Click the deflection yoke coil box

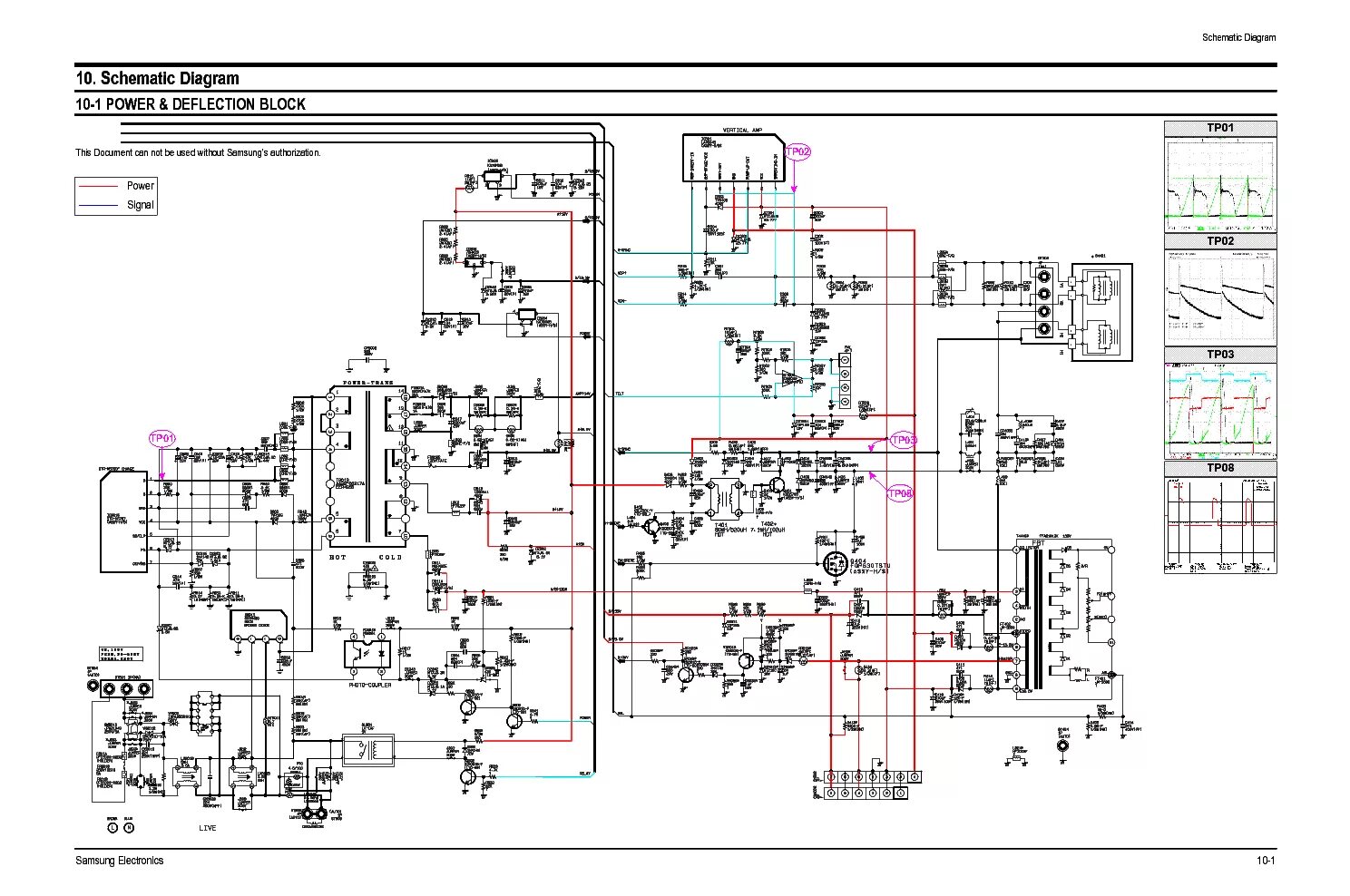tap(1101, 312)
